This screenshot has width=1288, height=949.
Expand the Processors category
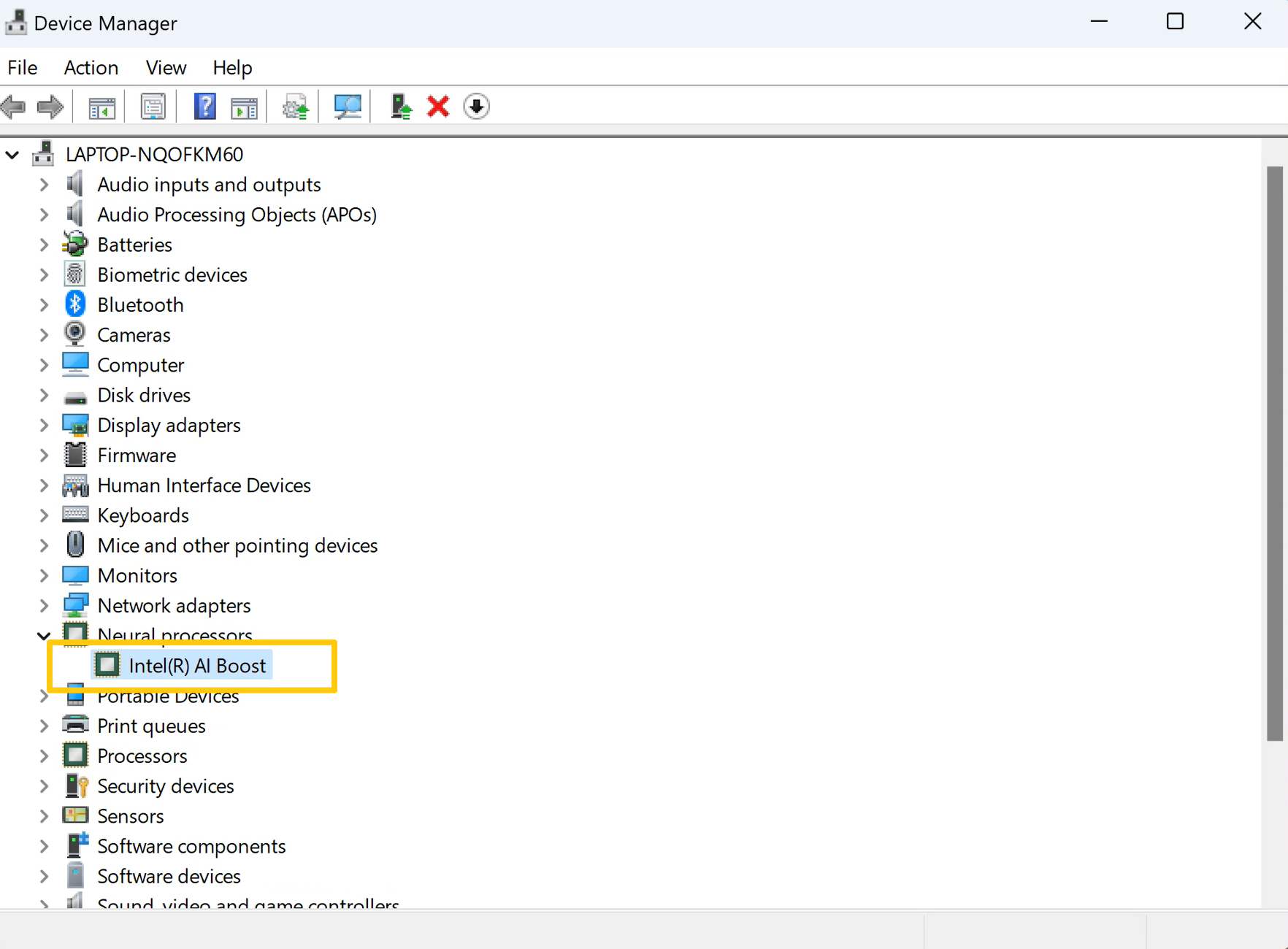(44, 756)
